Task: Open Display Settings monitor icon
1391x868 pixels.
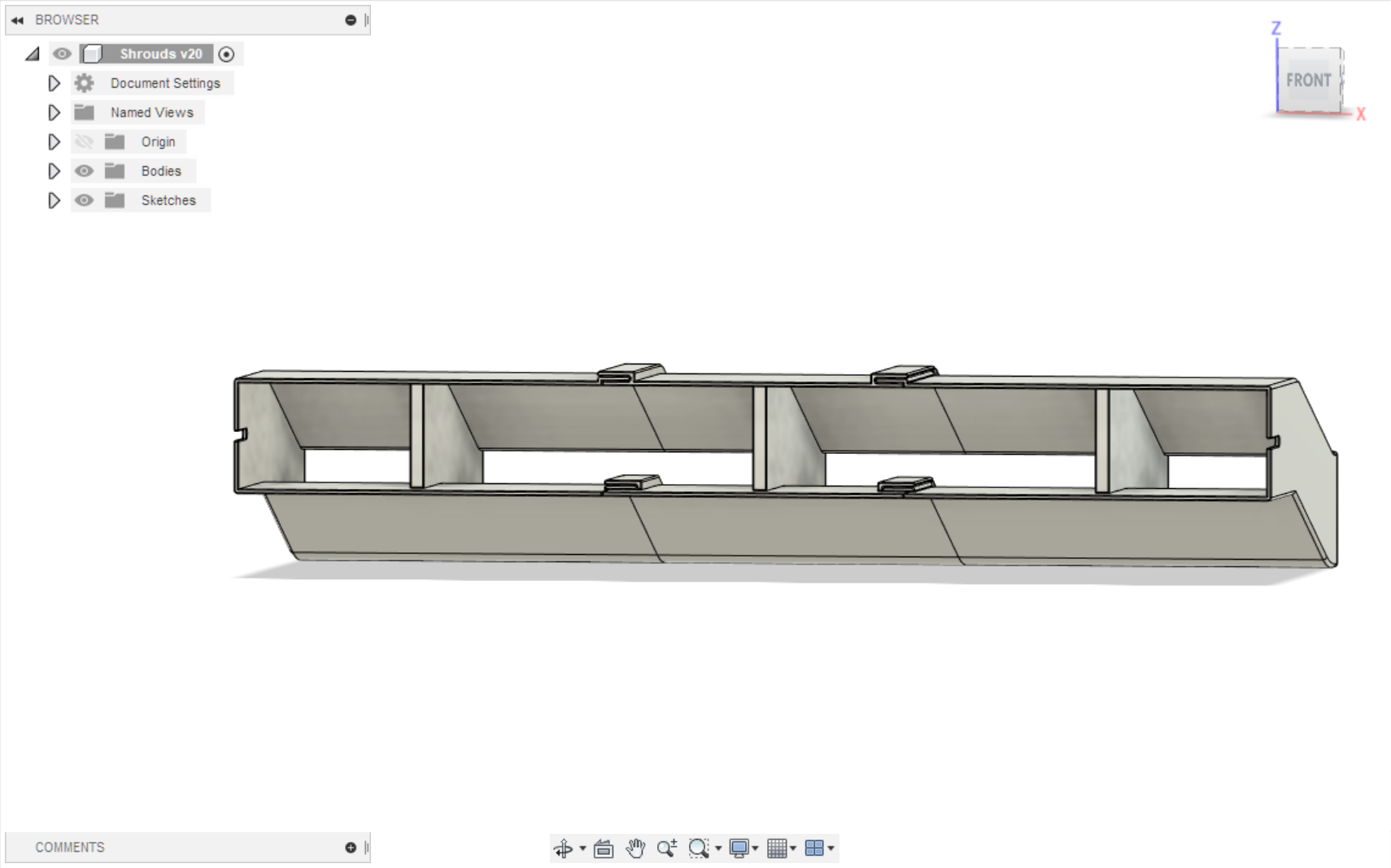Action: click(x=739, y=848)
